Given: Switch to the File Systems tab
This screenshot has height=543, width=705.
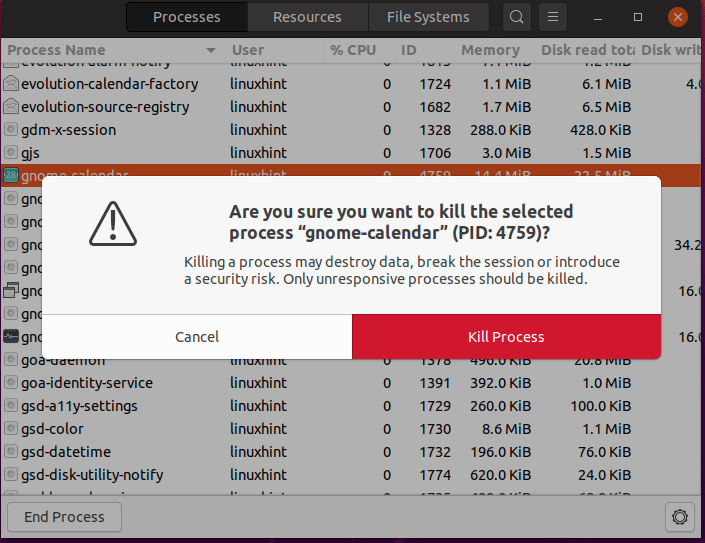Looking at the screenshot, I should pos(428,17).
